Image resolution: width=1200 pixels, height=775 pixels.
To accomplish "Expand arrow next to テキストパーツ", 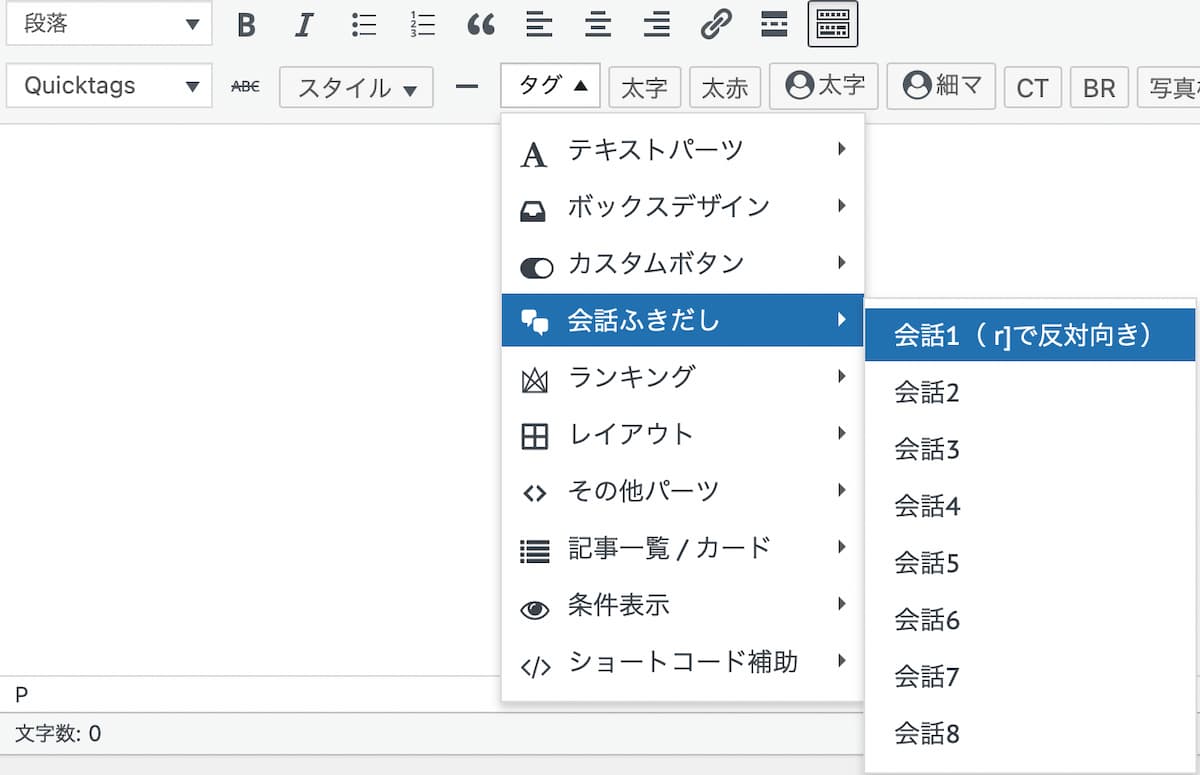I will 842,149.
